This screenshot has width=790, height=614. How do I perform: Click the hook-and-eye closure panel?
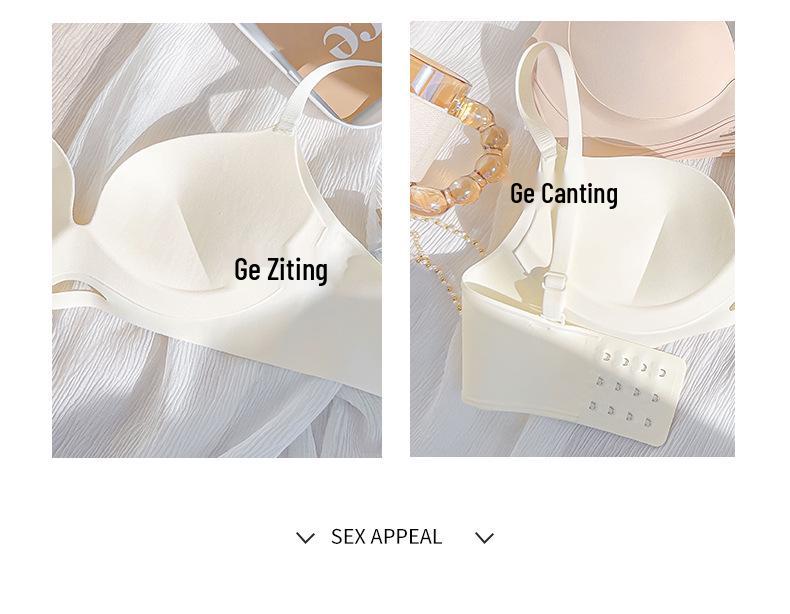632,394
